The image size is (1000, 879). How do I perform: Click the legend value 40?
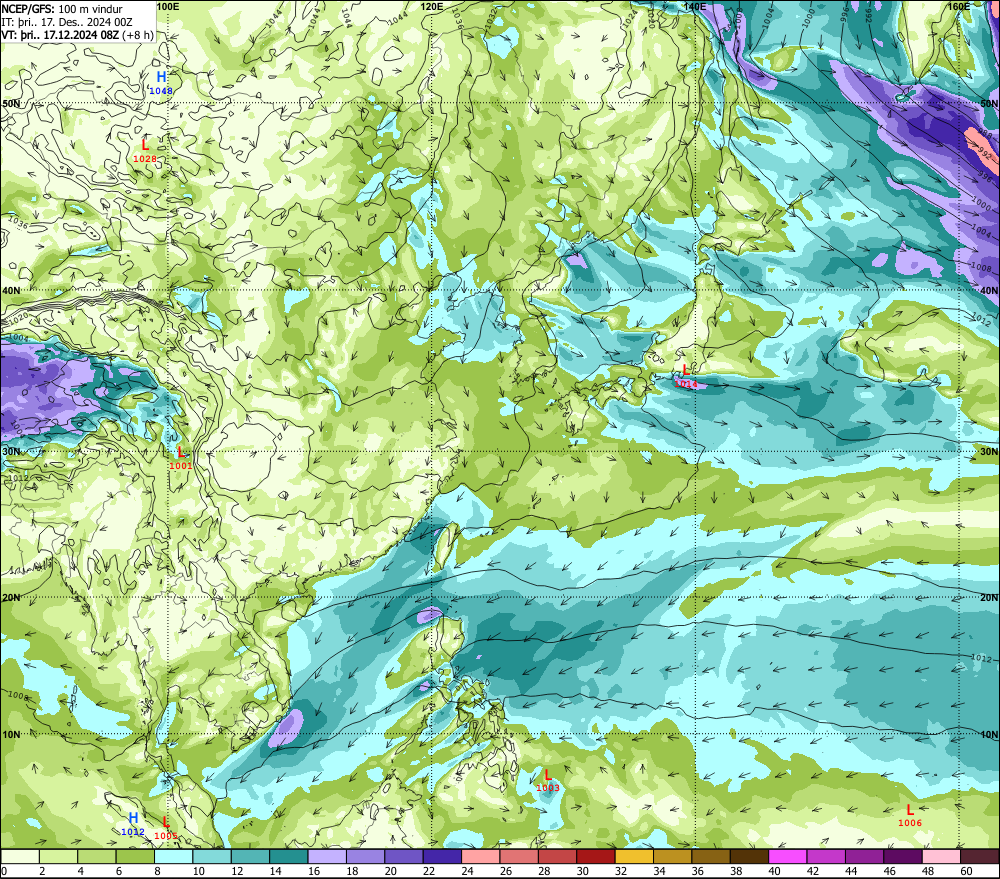coord(774,871)
